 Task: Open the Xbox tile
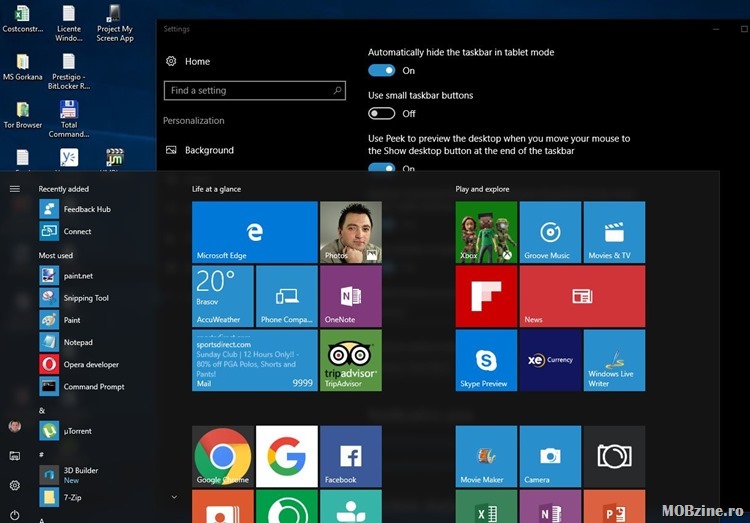click(486, 232)
